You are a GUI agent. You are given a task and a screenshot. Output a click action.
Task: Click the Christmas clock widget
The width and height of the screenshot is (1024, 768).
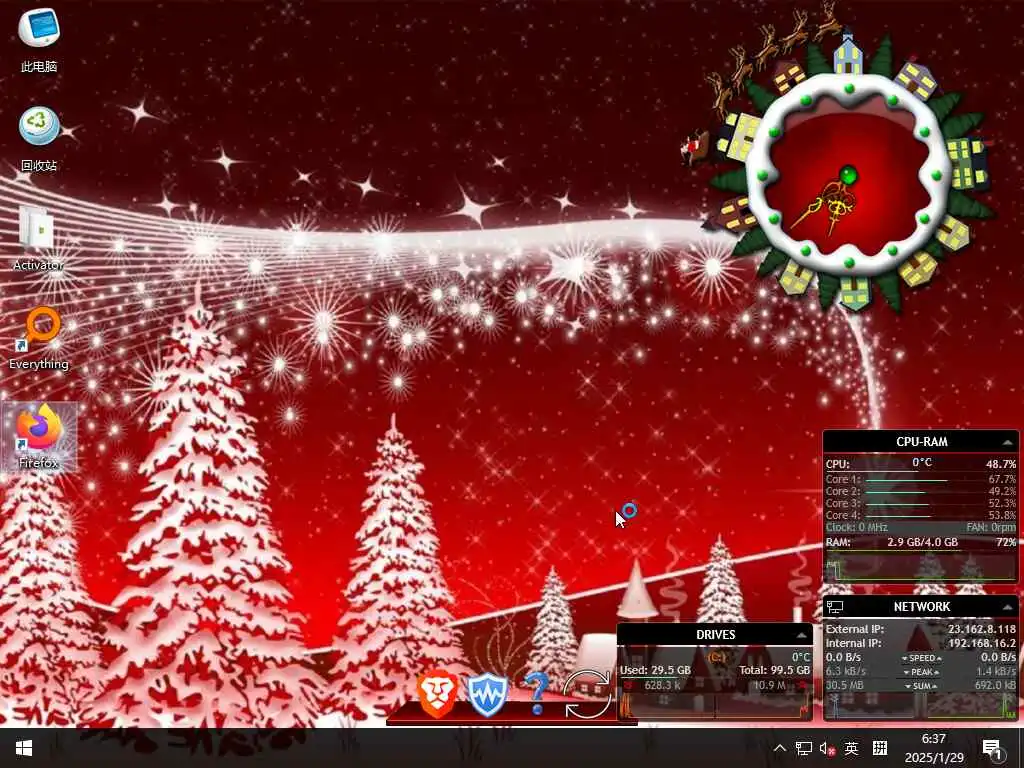point(849,176)
